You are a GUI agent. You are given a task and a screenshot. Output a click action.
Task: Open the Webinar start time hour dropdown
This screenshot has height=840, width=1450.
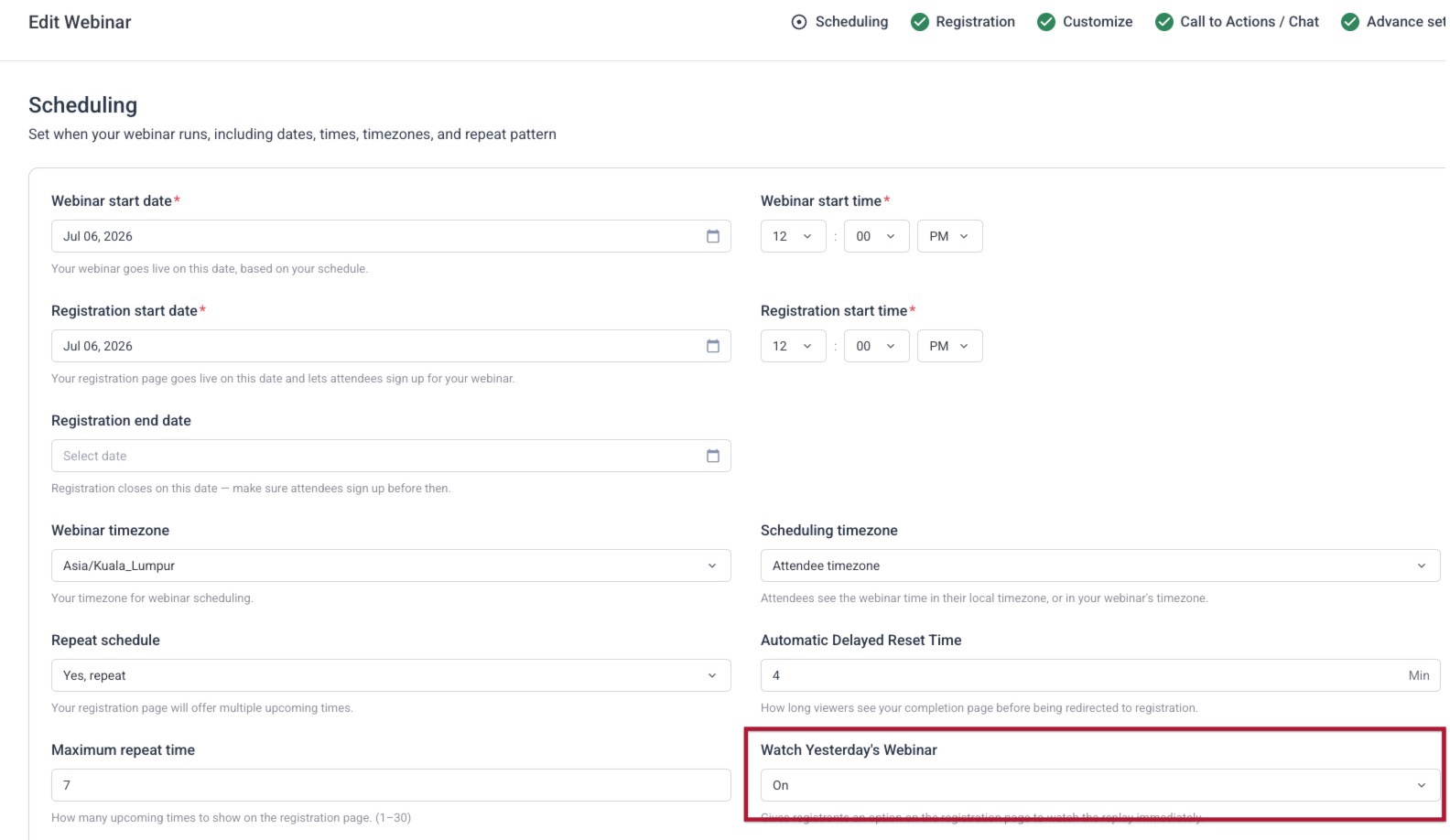(x=794, y=236)
